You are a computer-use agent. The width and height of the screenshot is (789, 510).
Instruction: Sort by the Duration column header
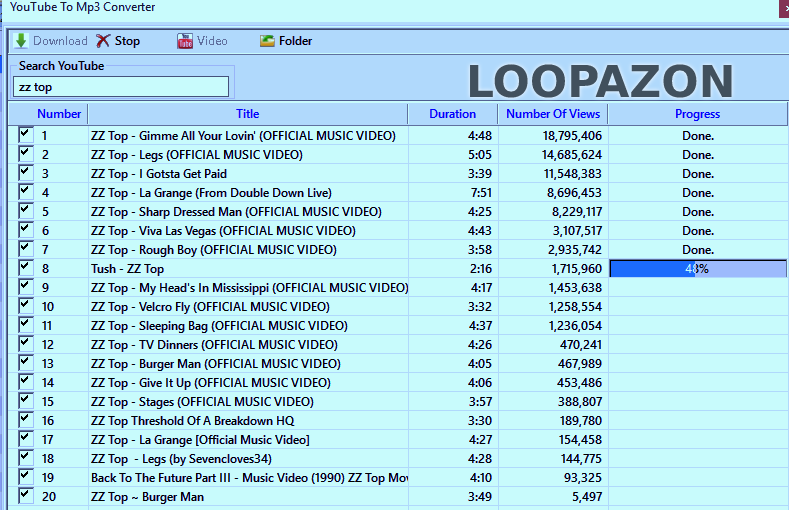pyautogui.click(x=452, y=114)
